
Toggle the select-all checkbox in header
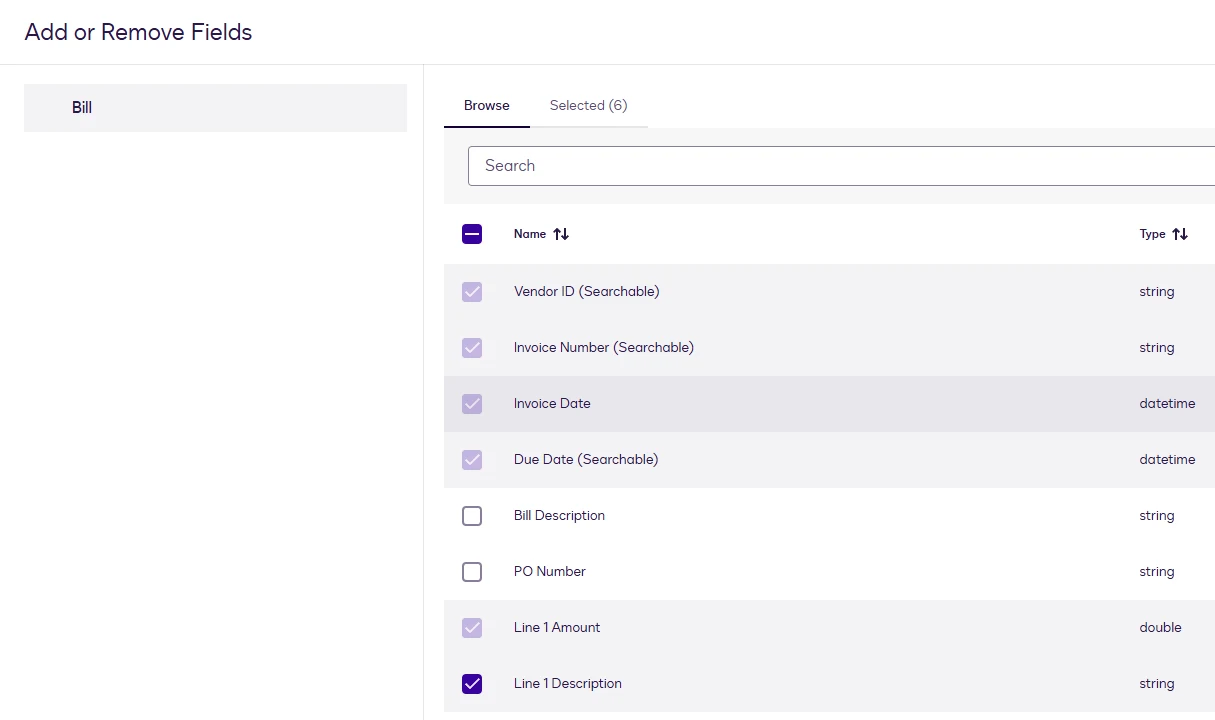pos(472,234)
